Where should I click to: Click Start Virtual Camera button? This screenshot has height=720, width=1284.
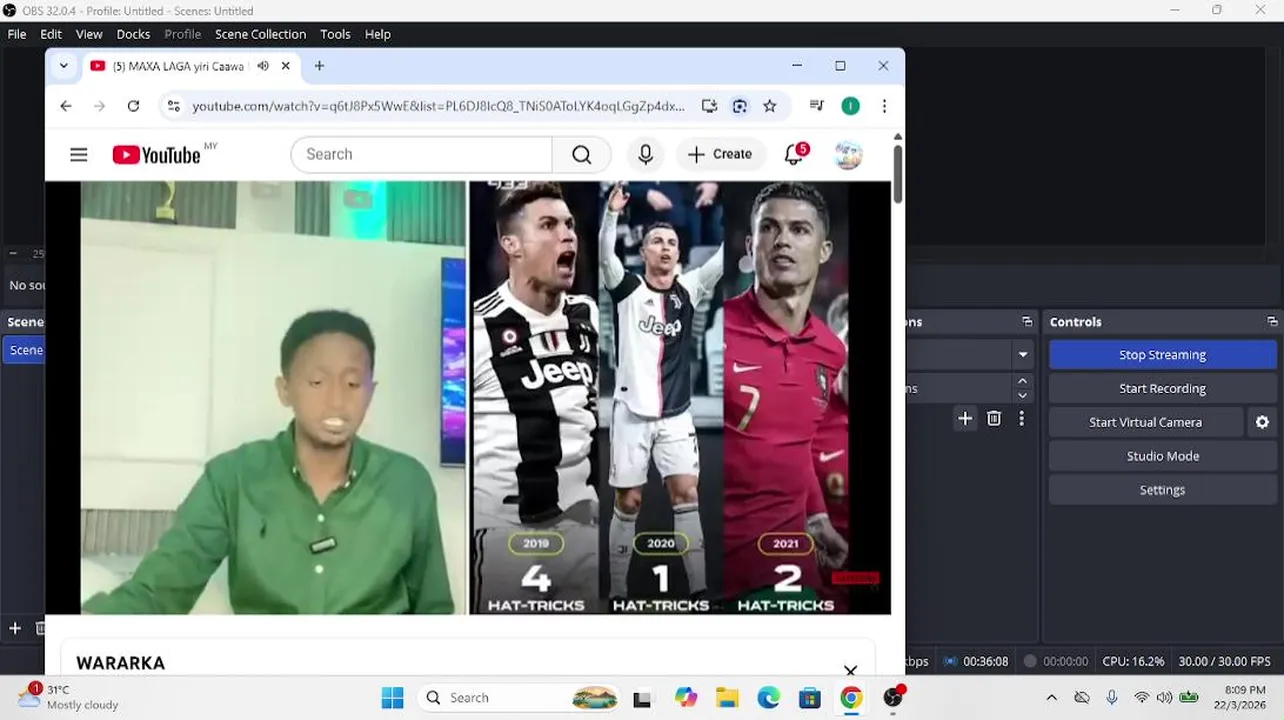pyautogui.click(x=1145, y=422)
